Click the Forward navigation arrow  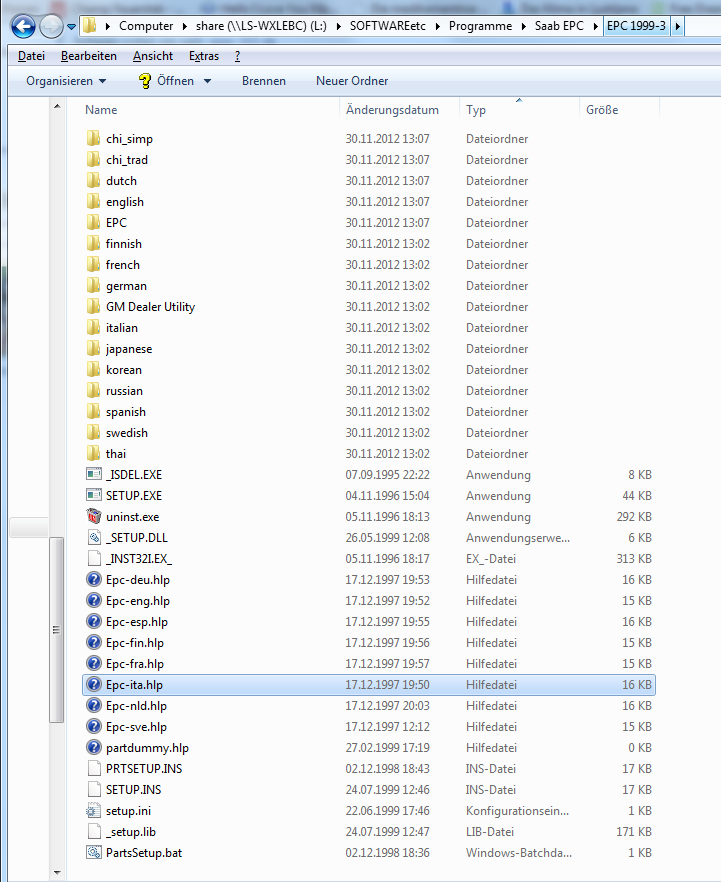pos(51,26)
